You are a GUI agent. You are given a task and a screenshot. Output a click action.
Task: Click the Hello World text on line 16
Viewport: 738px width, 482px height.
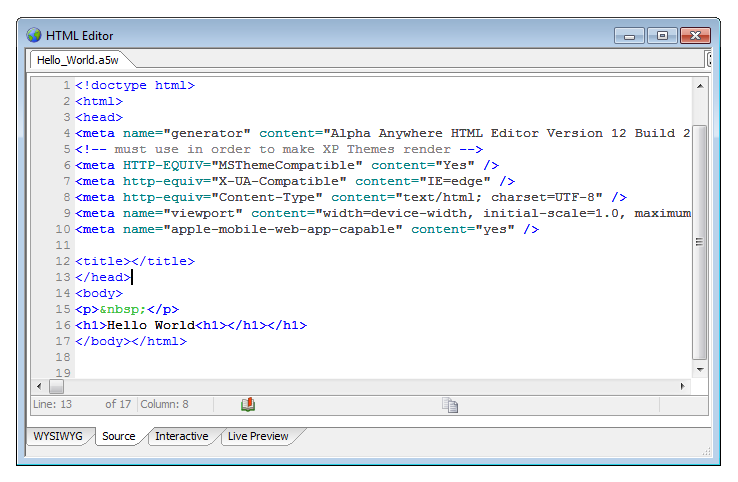tap(151, 325)
